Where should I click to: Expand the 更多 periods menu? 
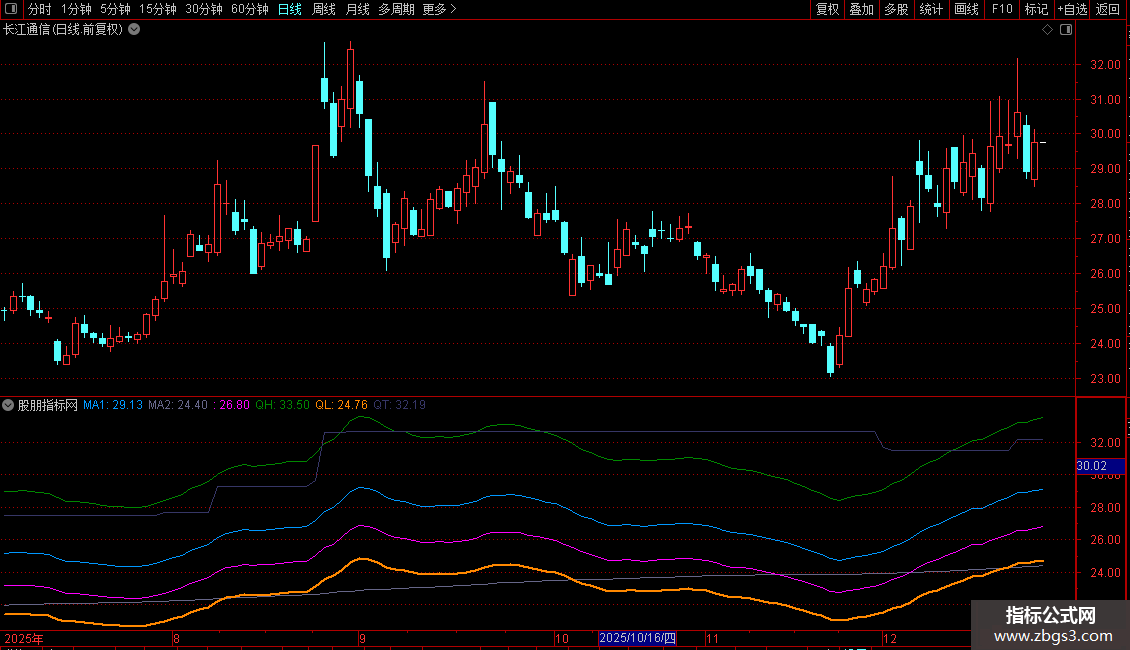click(439, 9)
